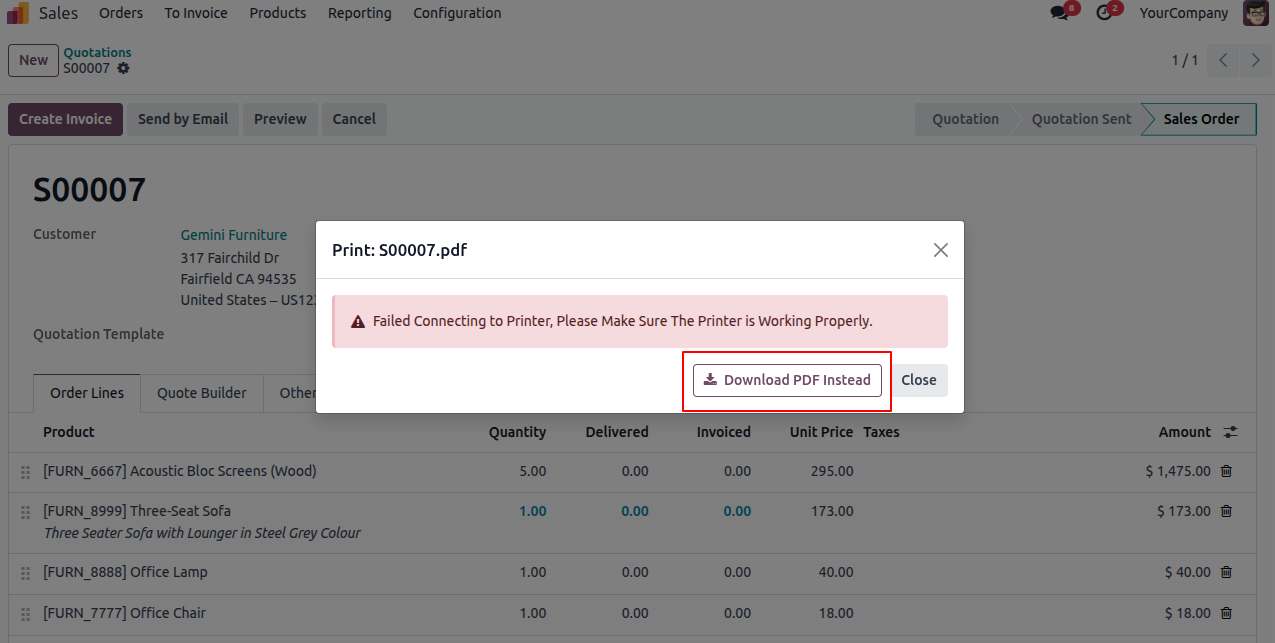Viewport: 1275px width, 643px height.
Task: Delete the Office Chair order line
Action: (1226, 613)
